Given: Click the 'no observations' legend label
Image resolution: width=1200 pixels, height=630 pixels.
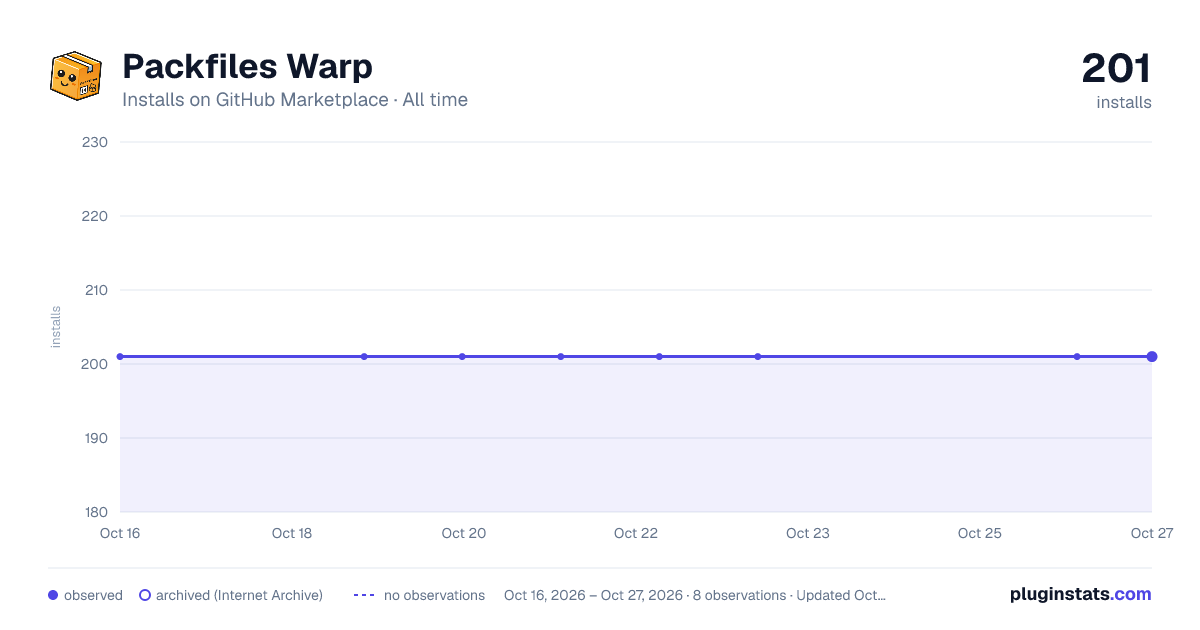Looking at the screenshot, I should 434,595.
